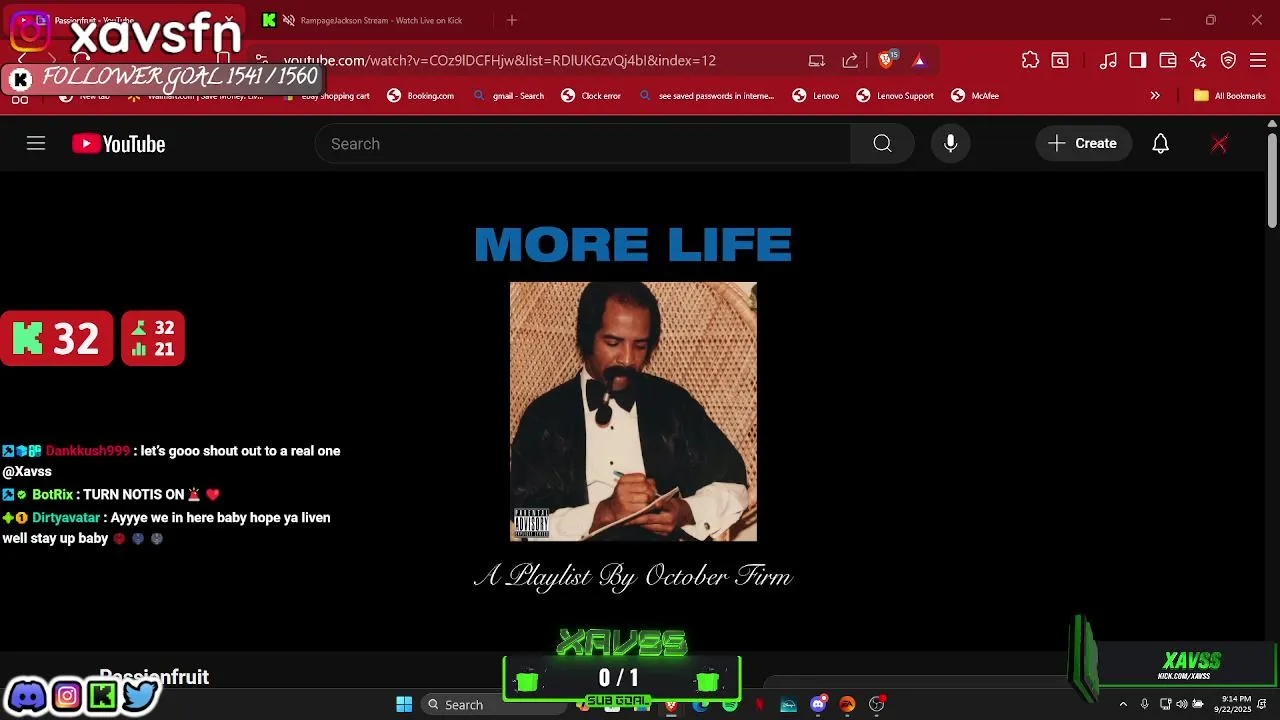Open Spotify from the taskbar
This screenshot has width=1280, height=720.
click(x=730, y=705)
